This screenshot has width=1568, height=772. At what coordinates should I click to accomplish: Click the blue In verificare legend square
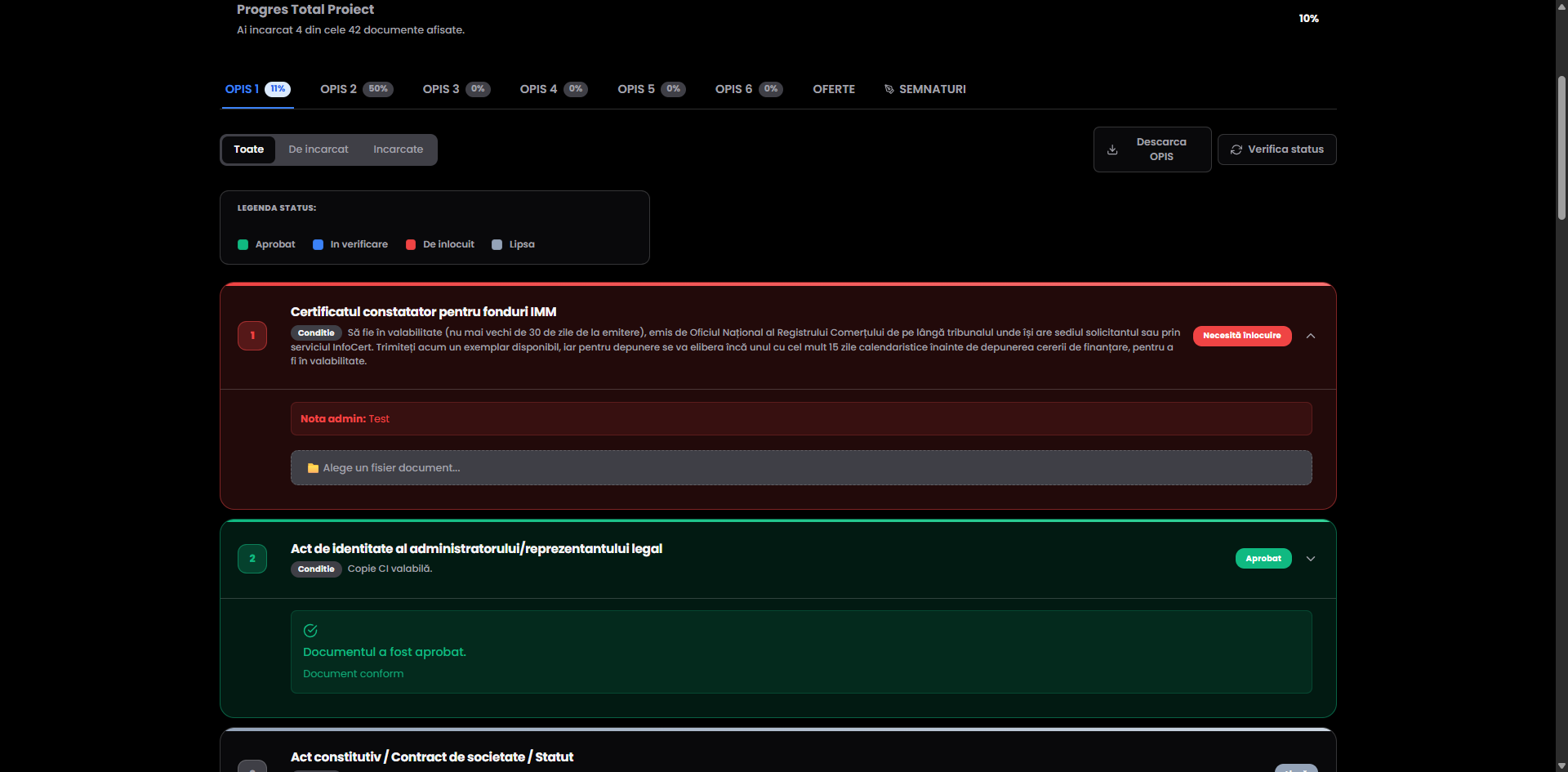click(x=318, y=244)
